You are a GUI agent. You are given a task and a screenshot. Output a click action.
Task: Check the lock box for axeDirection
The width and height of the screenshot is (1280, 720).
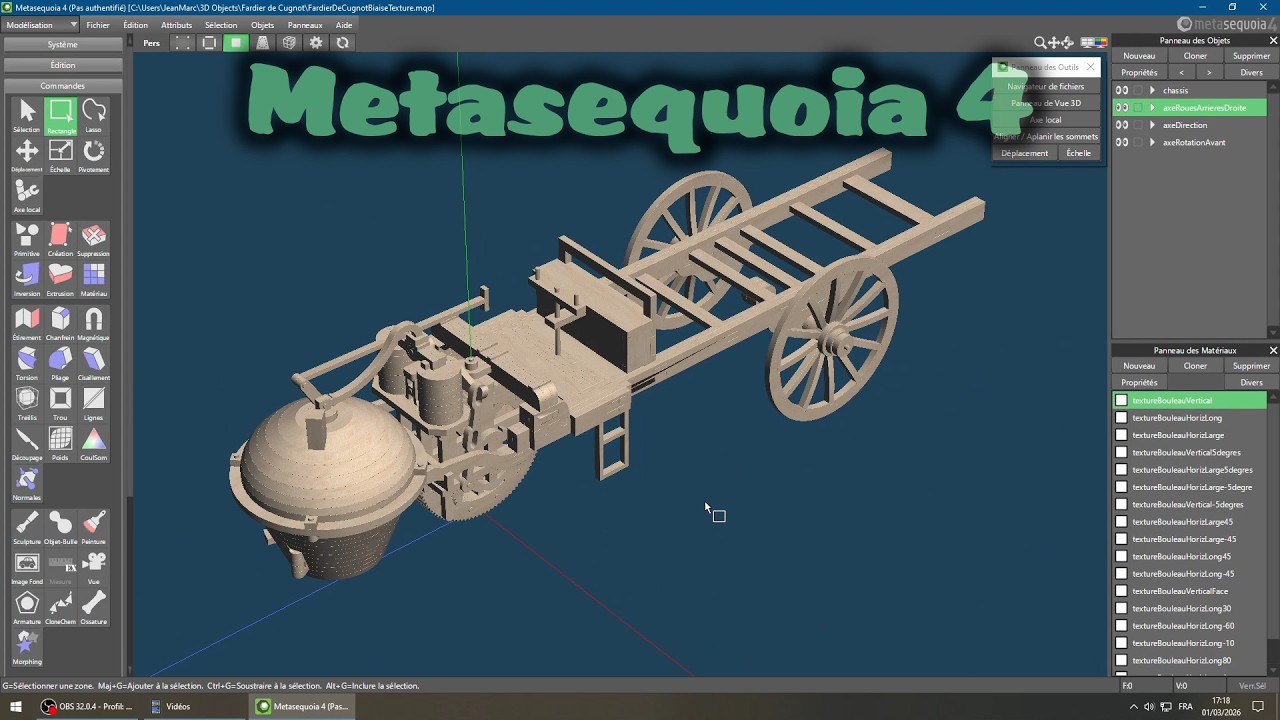pyautogui.click(x=1138, y=125)
